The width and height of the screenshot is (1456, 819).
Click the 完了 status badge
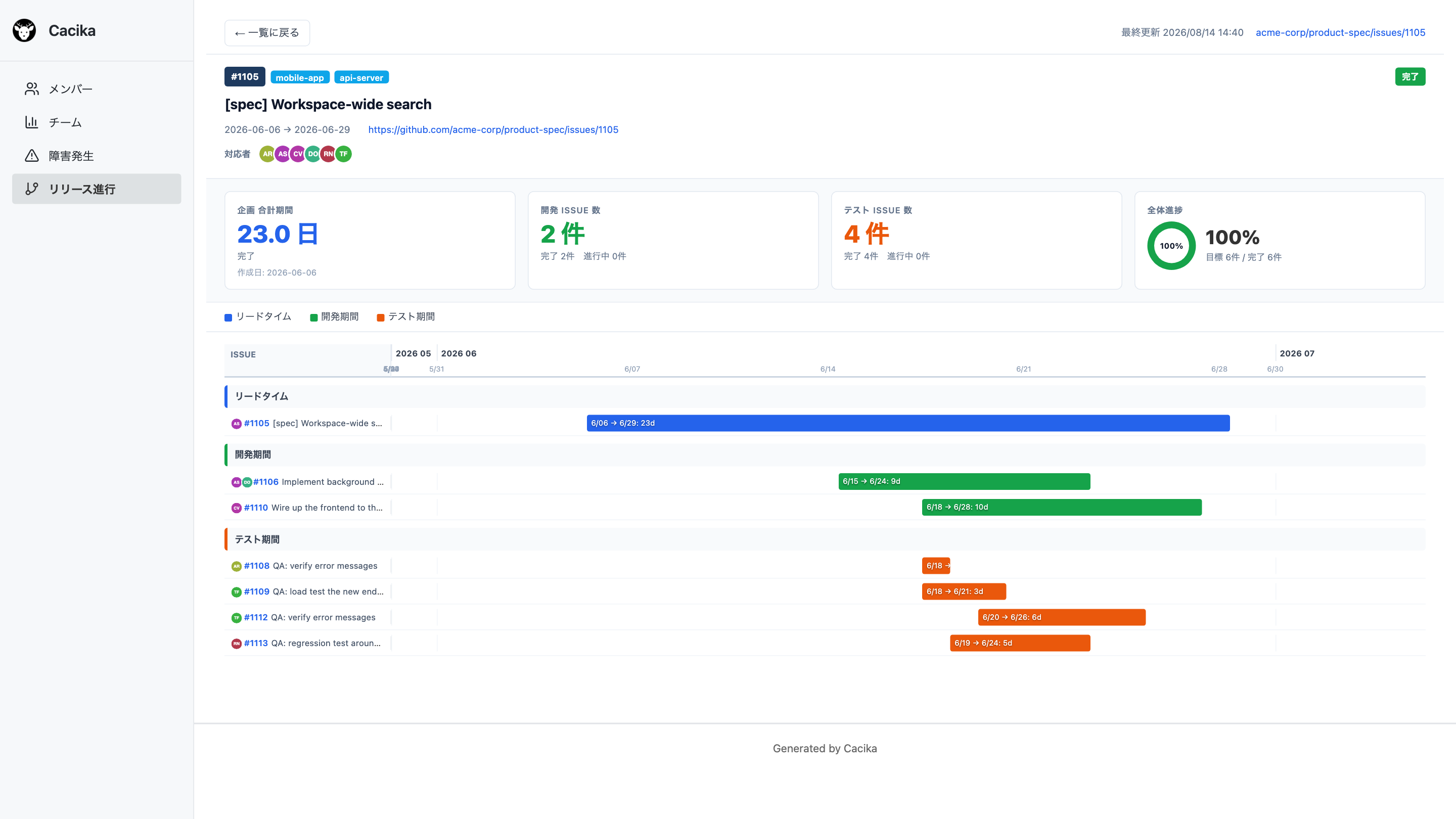point(1409,77)
